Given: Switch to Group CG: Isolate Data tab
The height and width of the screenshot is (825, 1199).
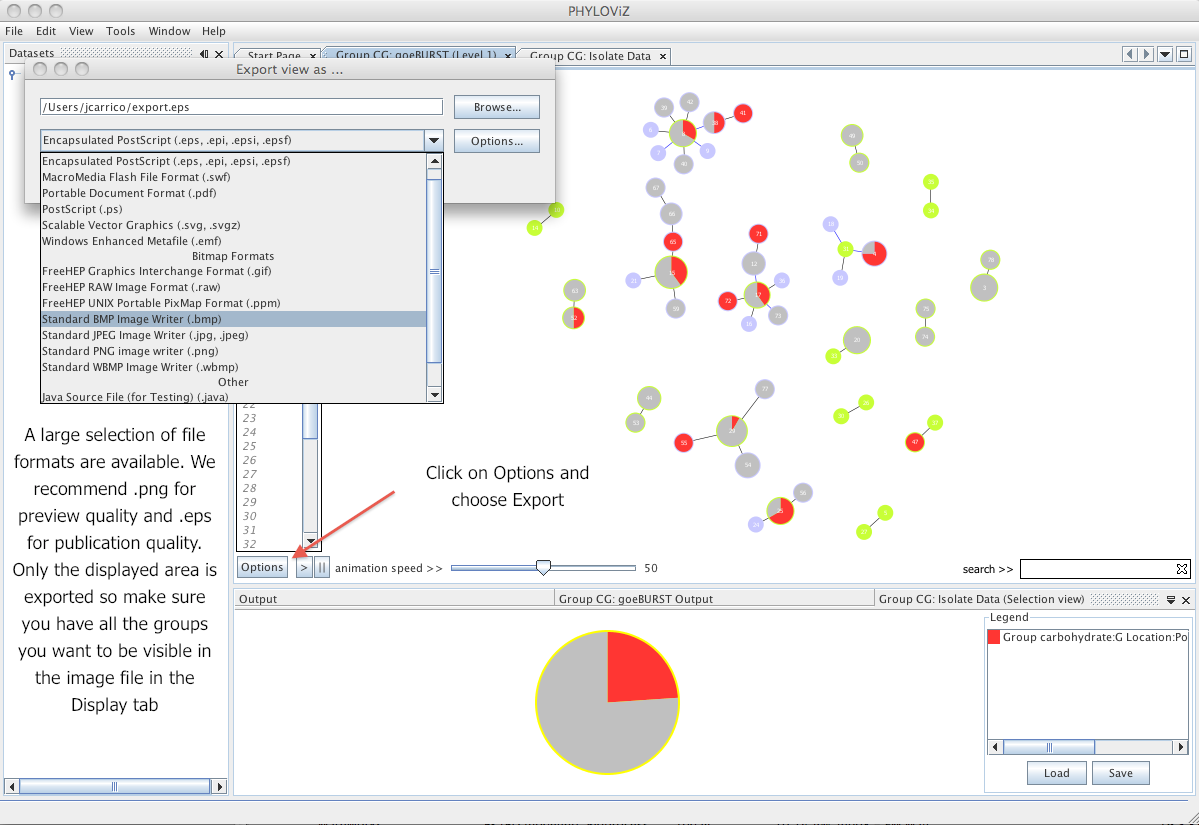Looking at the screenshot, I should 590,56.
